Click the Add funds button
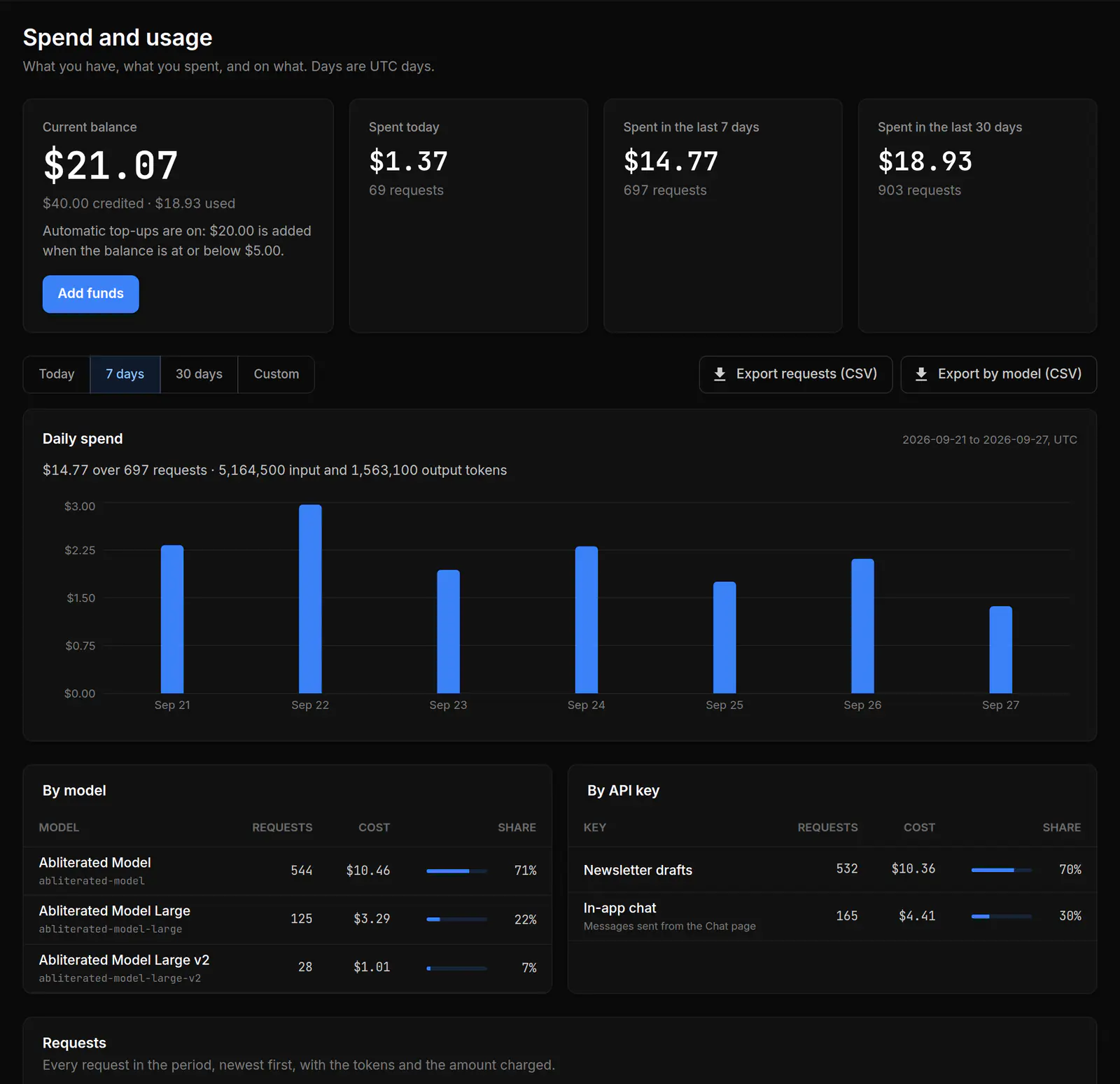Image resolution: width=1120 pixels, height=1084 pixels. pyautogui.click(x=91, y=294)
